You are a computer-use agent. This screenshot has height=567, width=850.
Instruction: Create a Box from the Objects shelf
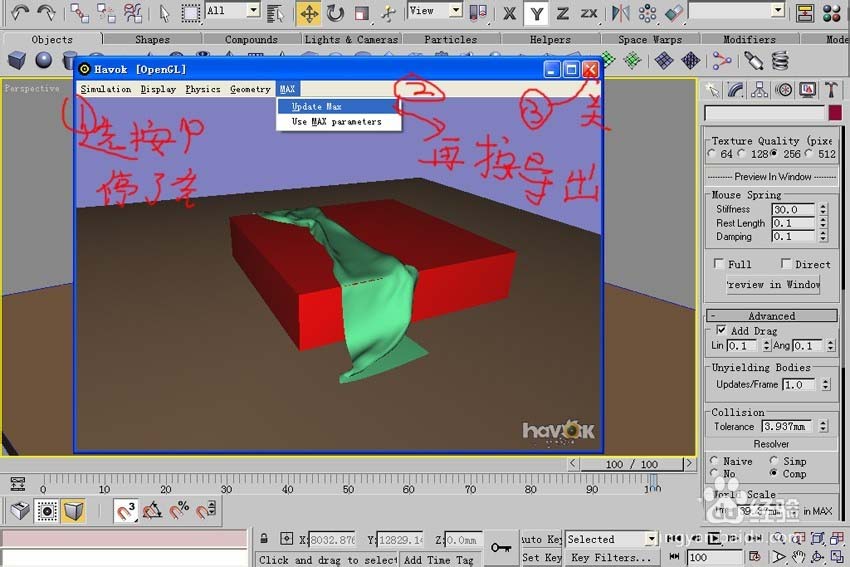(x=17, y=60)
